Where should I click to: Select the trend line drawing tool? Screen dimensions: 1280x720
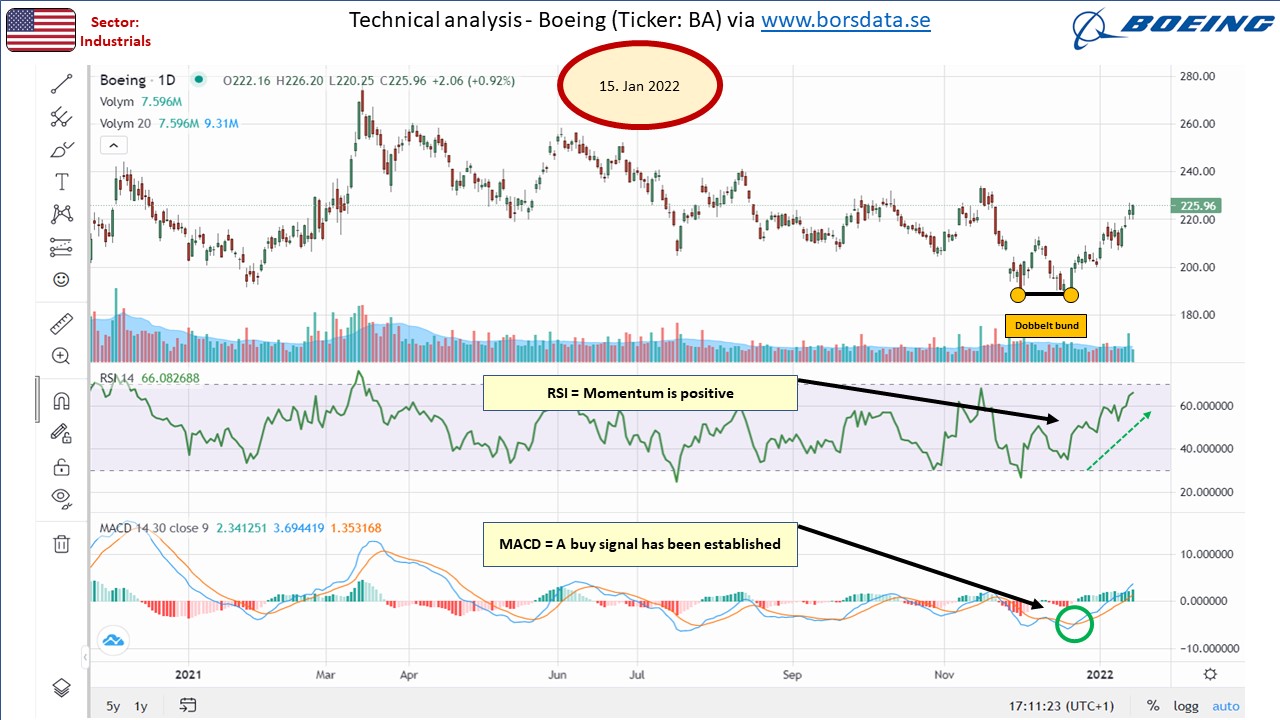click(61, 83)
